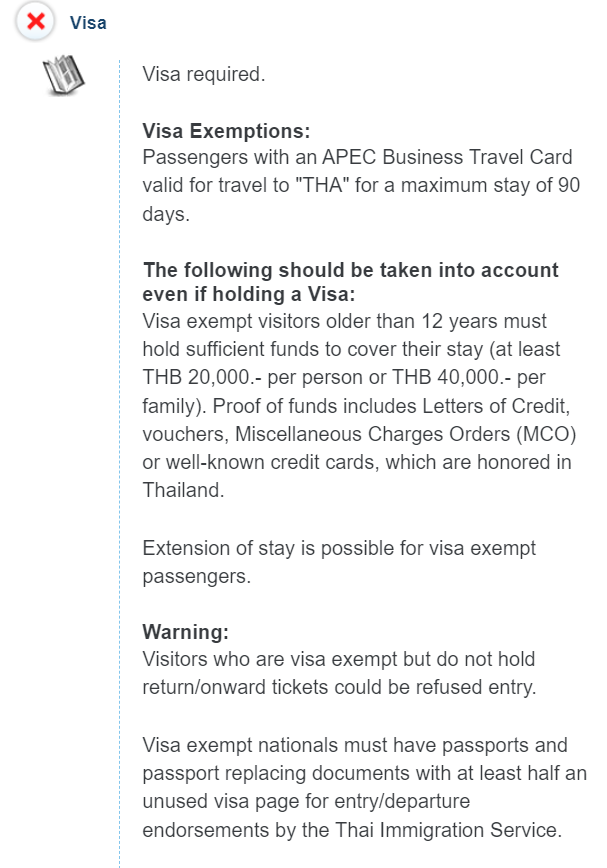This screenshot has width=607, height=868.
Task: Click the passport booklet icon
Action: (x=64, y=75)
